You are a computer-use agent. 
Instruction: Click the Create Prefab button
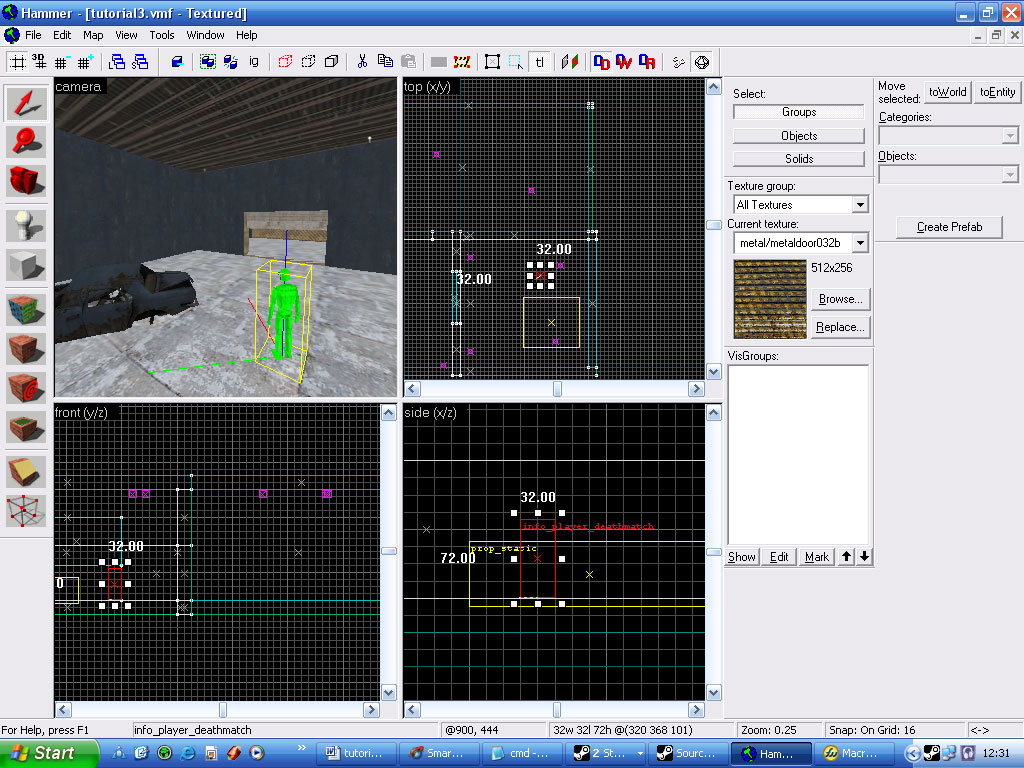point(949,227)
